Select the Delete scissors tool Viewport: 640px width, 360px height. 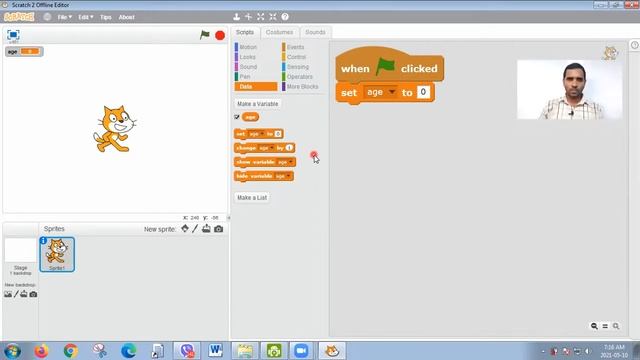(248, 17)
